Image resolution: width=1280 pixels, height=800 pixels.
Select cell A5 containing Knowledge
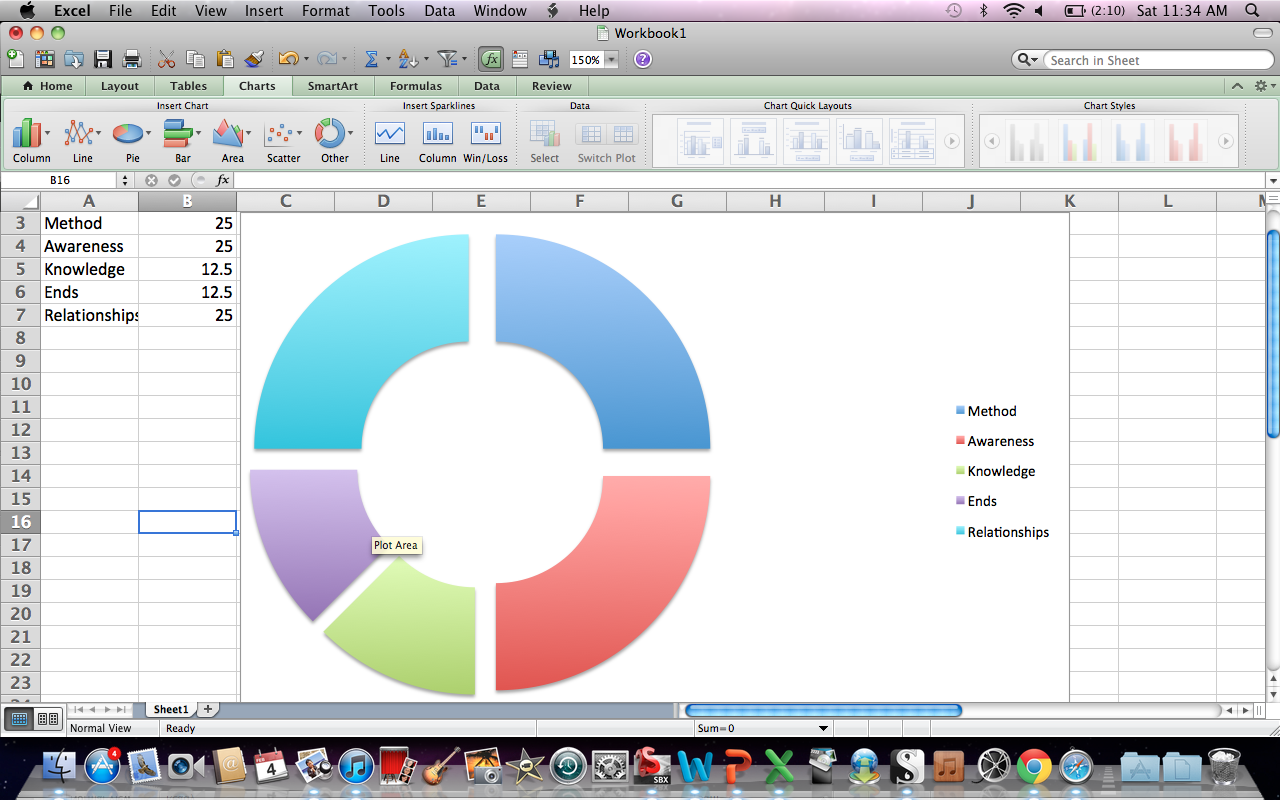pos(89,269)
